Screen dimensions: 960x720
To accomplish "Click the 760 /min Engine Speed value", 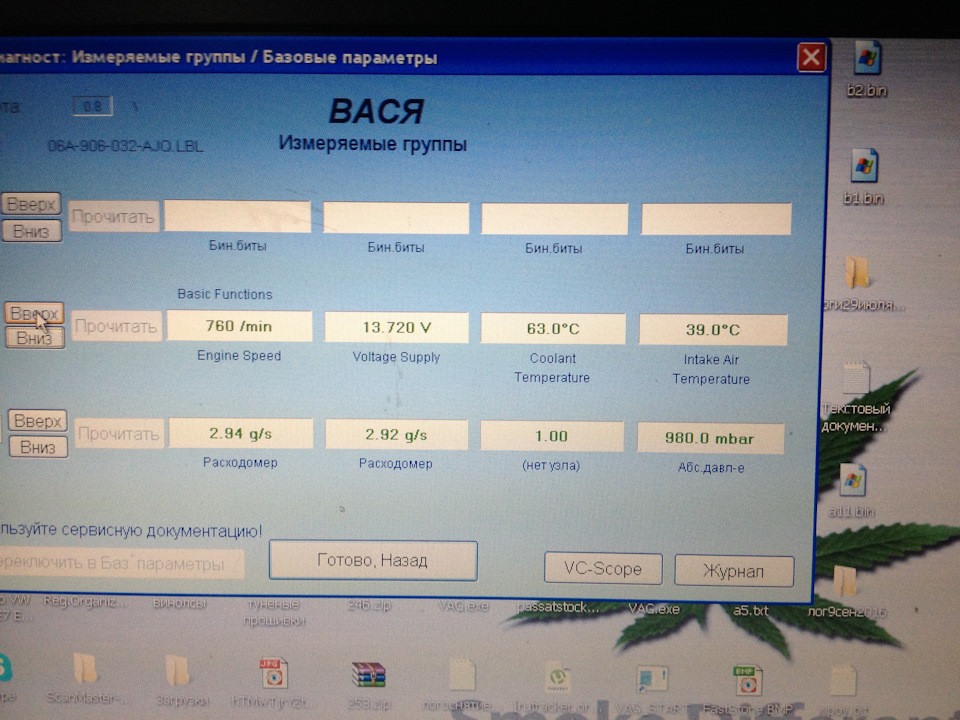I will 239,326.
